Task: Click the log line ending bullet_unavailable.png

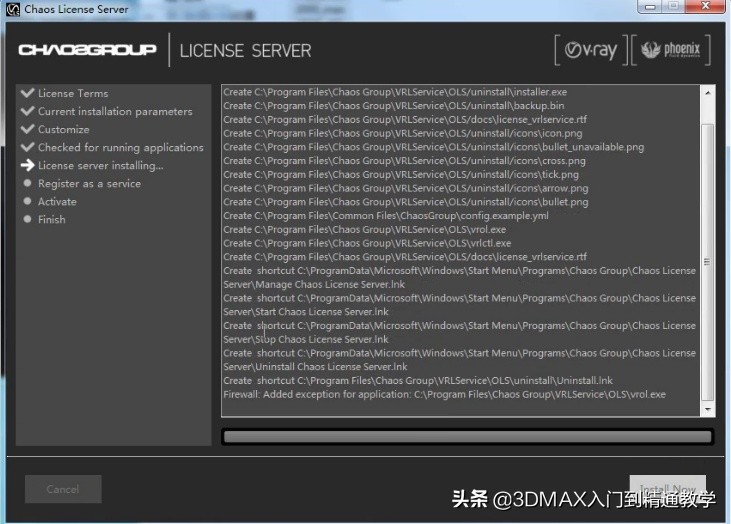Action: click(434, 147)
